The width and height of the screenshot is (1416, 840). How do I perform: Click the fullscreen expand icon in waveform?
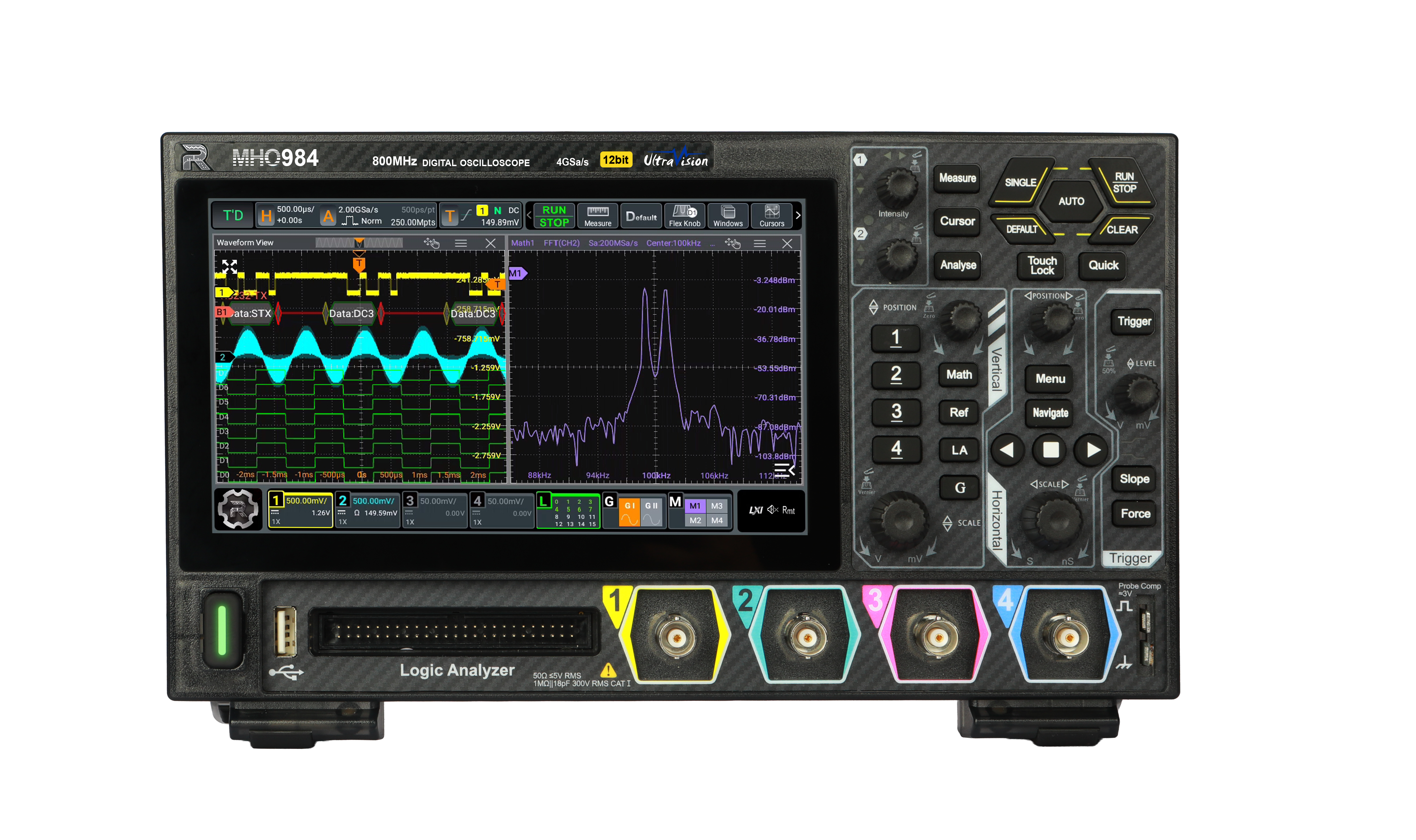point(229,267)
